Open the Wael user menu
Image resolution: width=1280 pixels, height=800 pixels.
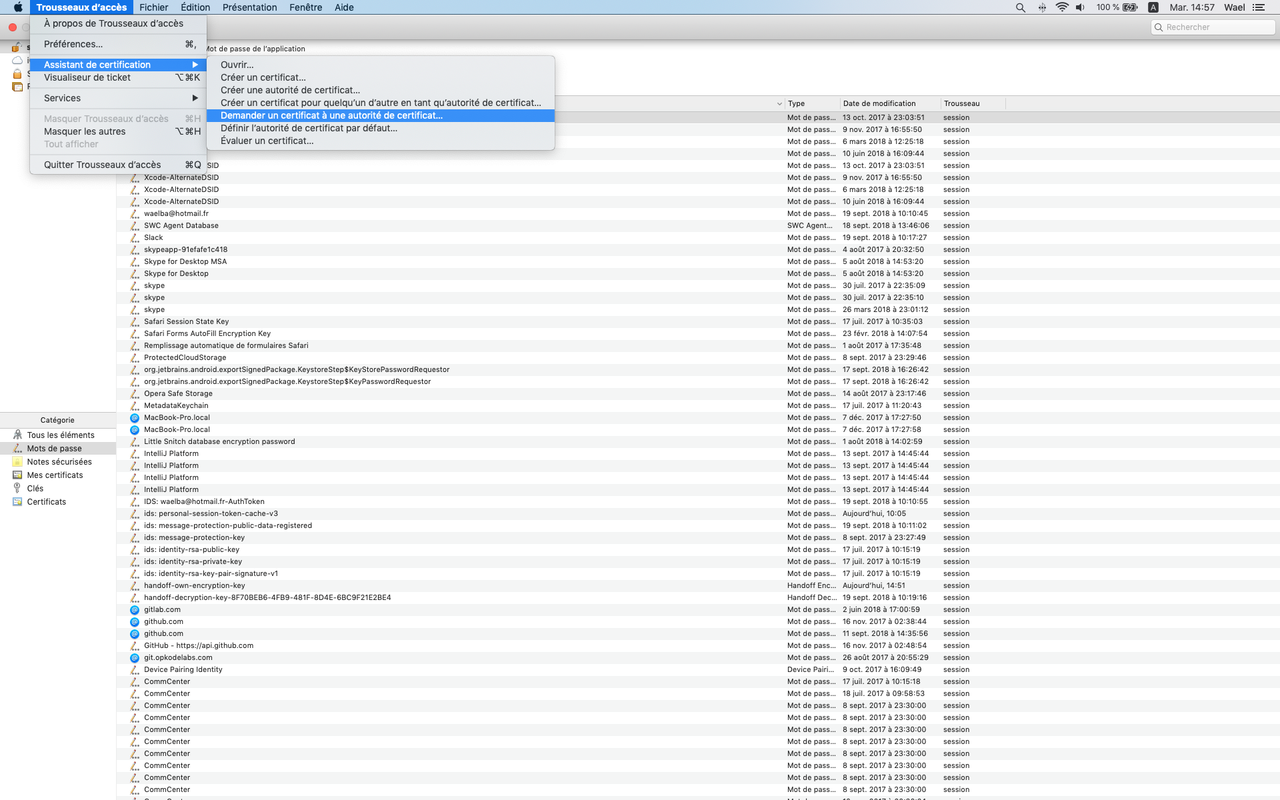point(1235,7)
